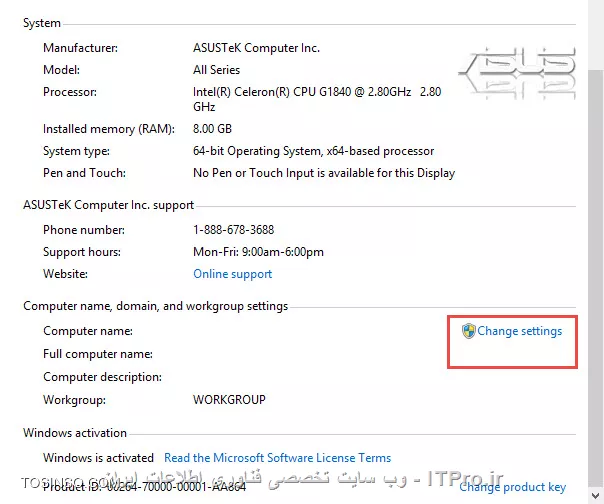
Task: Select the All Series model value
Action: click(216, 70)
